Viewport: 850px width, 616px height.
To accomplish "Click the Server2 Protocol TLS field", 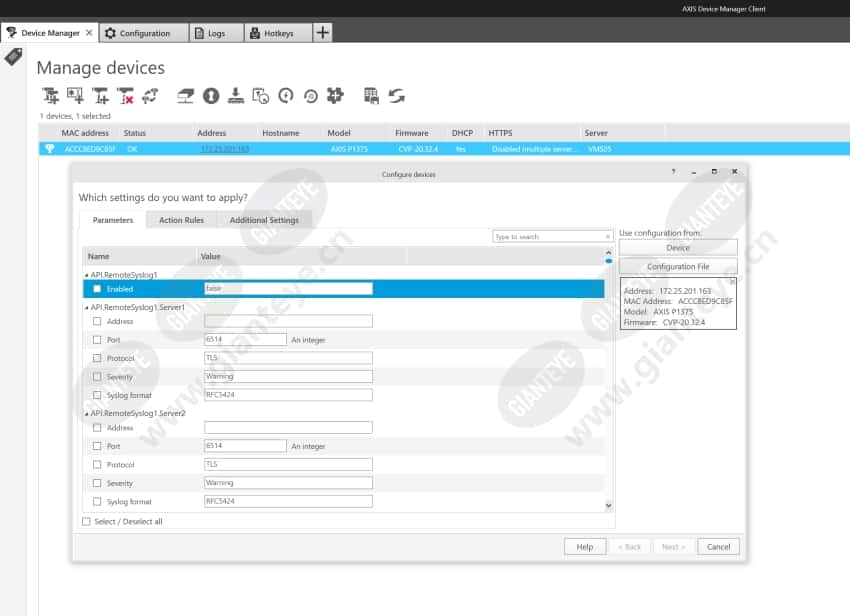I will click(x=288, y=464).
